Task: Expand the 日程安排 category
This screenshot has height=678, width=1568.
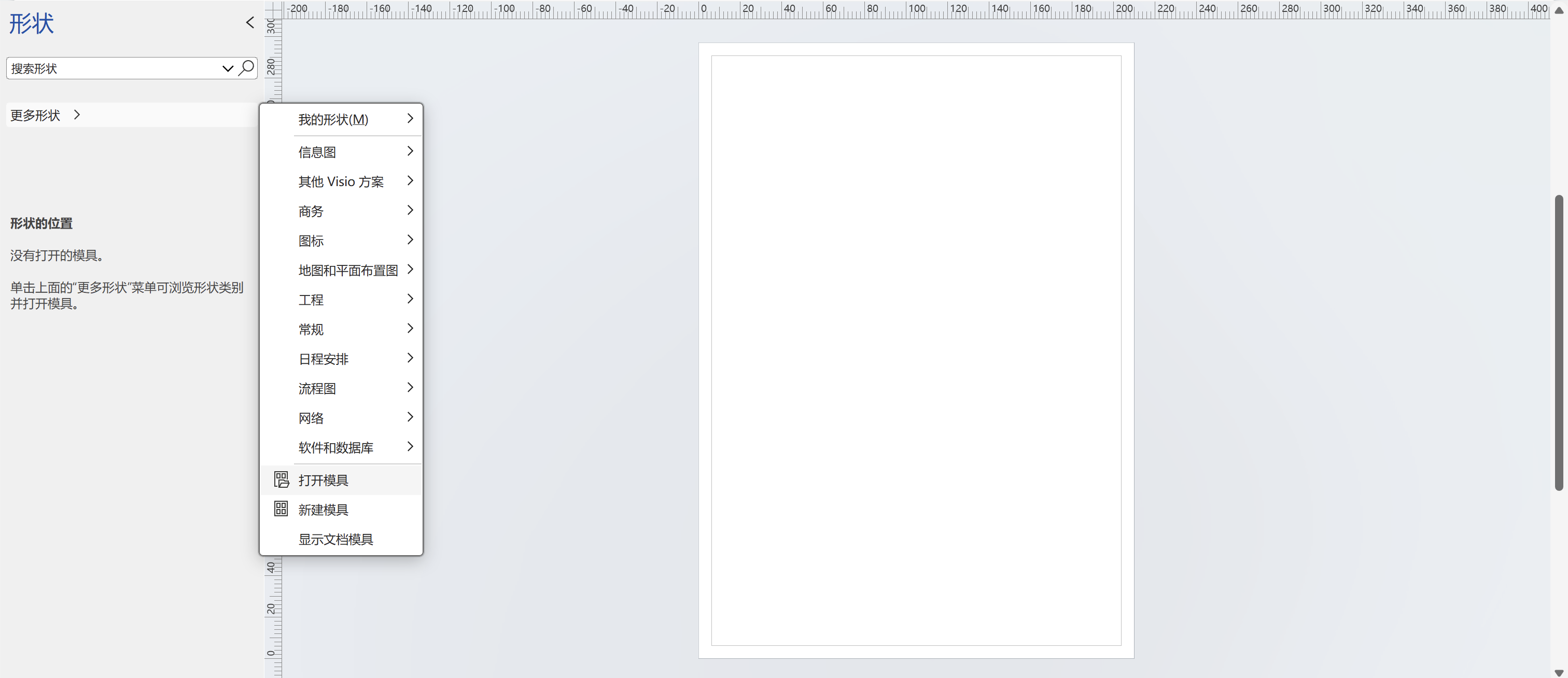Action: (x=341, y=359)
